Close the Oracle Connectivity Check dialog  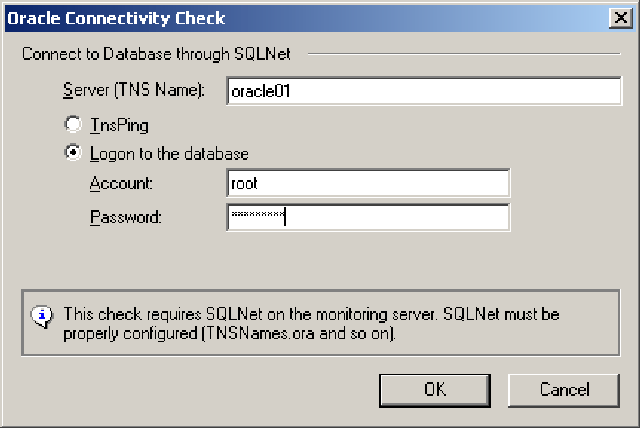[x=621, y=18]
